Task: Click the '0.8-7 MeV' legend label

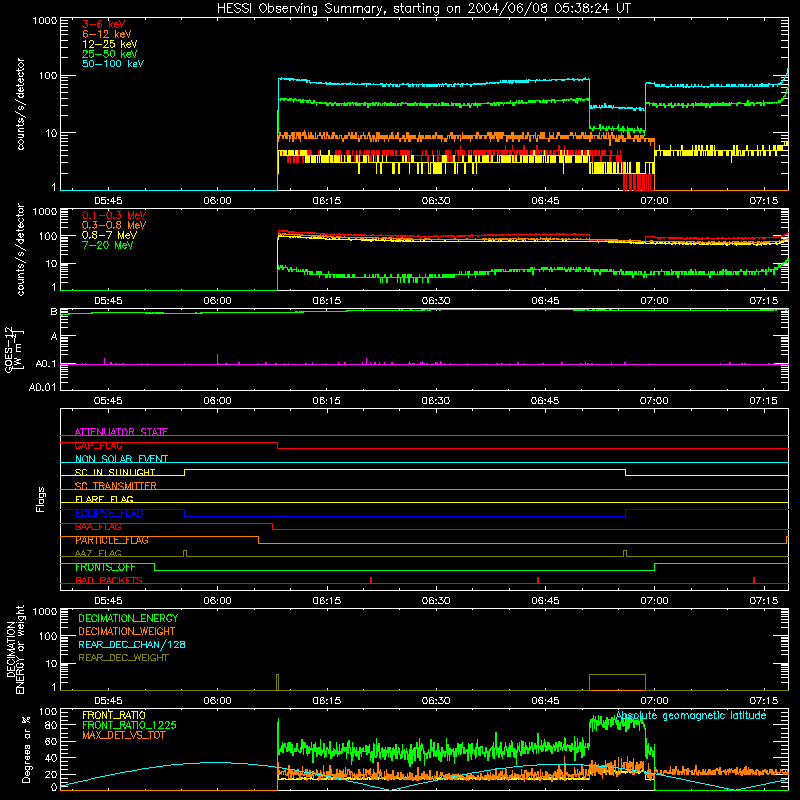Action: click(109, 235)
